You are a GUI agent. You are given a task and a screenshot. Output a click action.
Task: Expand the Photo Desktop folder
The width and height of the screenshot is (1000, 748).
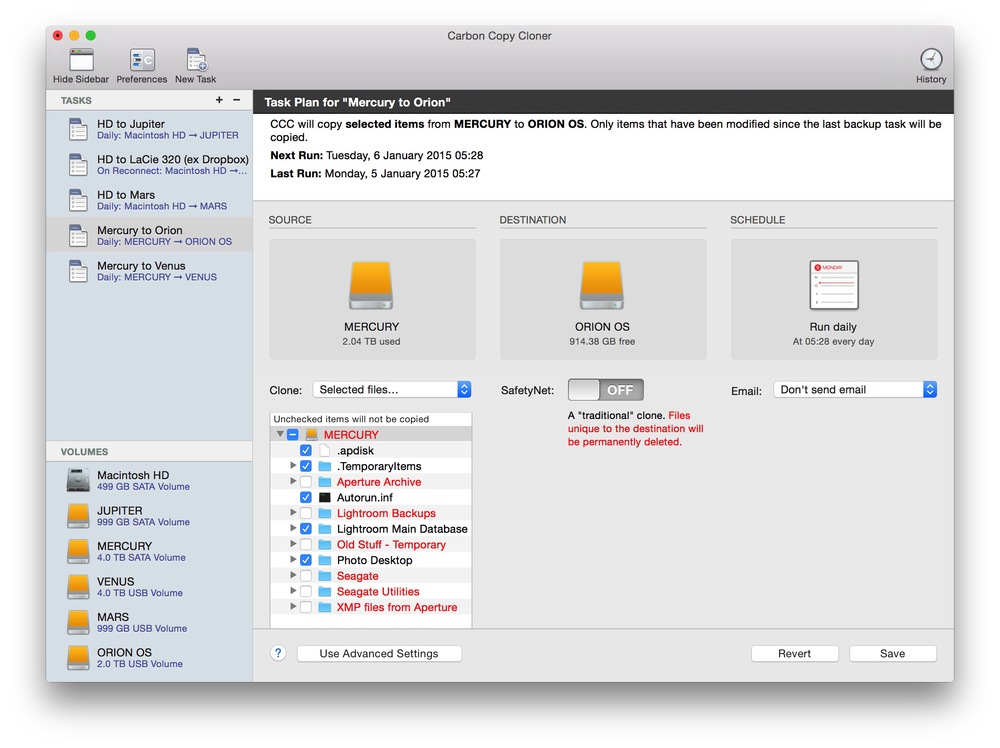pyautogui.click(x=293, y=560)
